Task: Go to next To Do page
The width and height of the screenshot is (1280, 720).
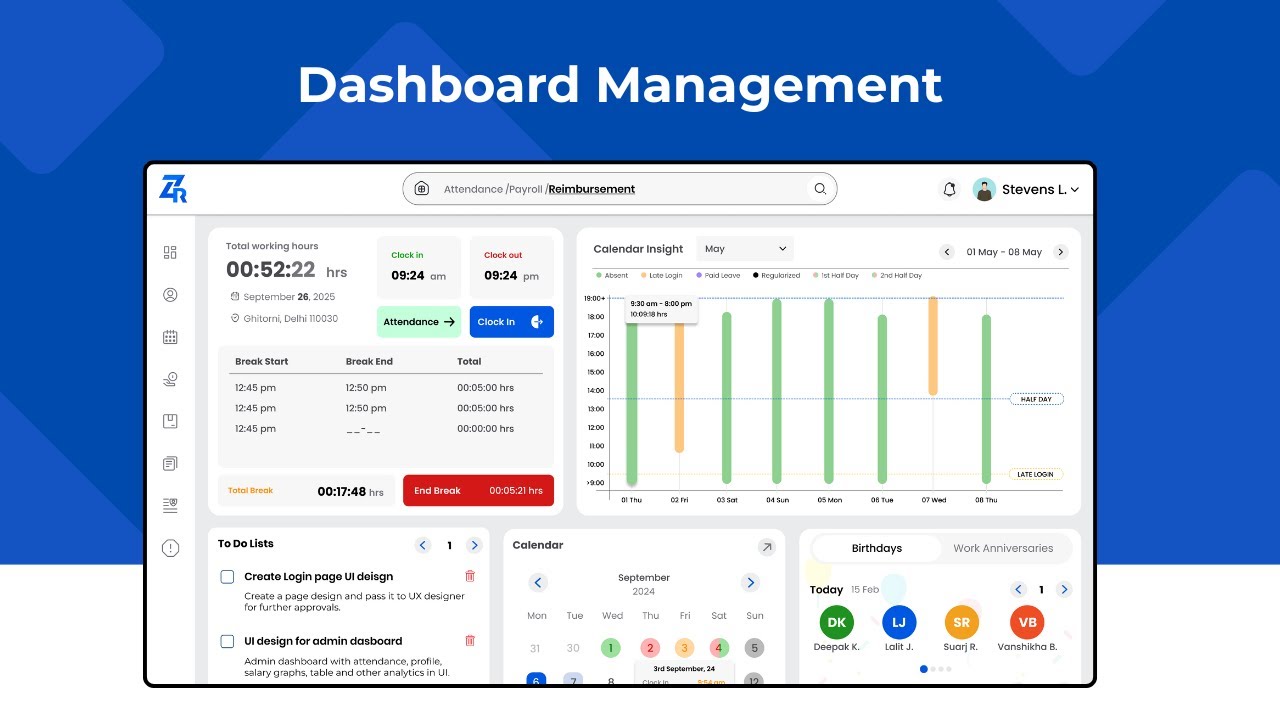Action: point(475,545)
